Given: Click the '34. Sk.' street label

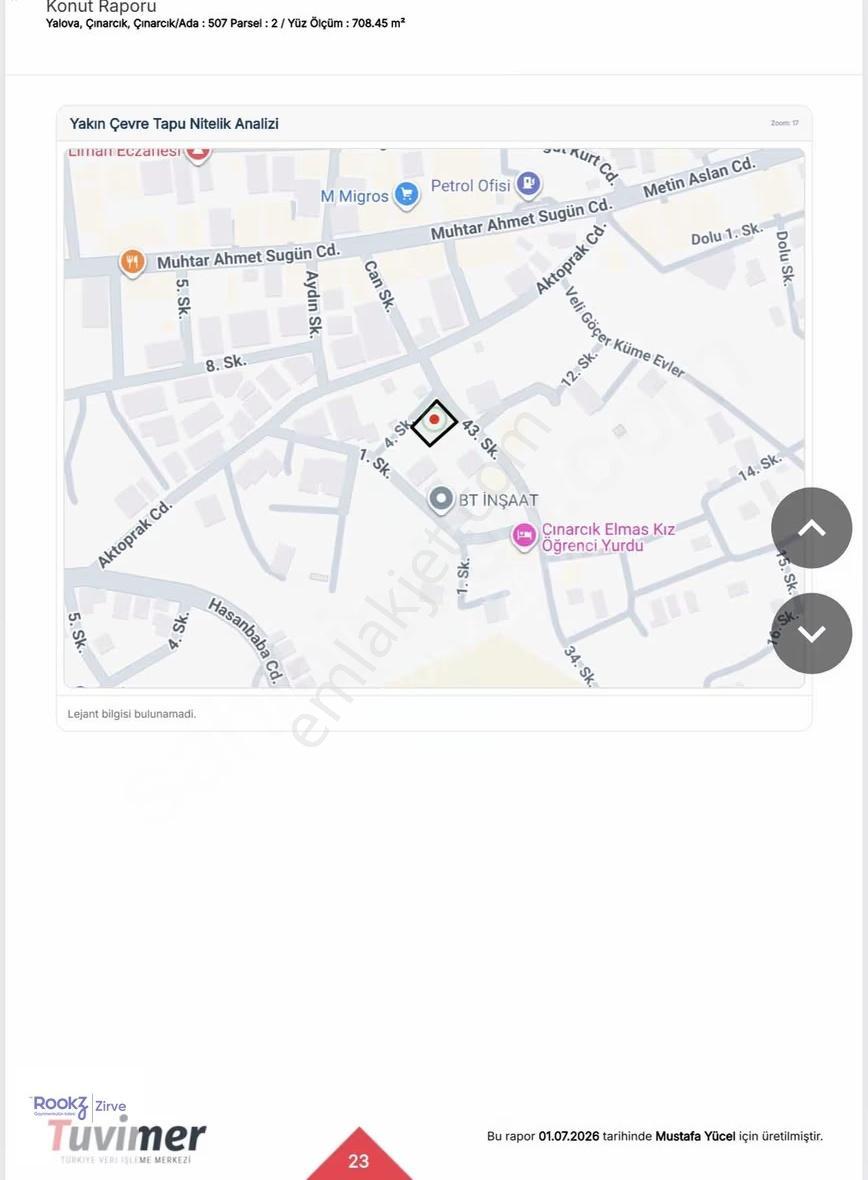Looking at the screenshot, I should pyautogui.click(x=580, y=666).
